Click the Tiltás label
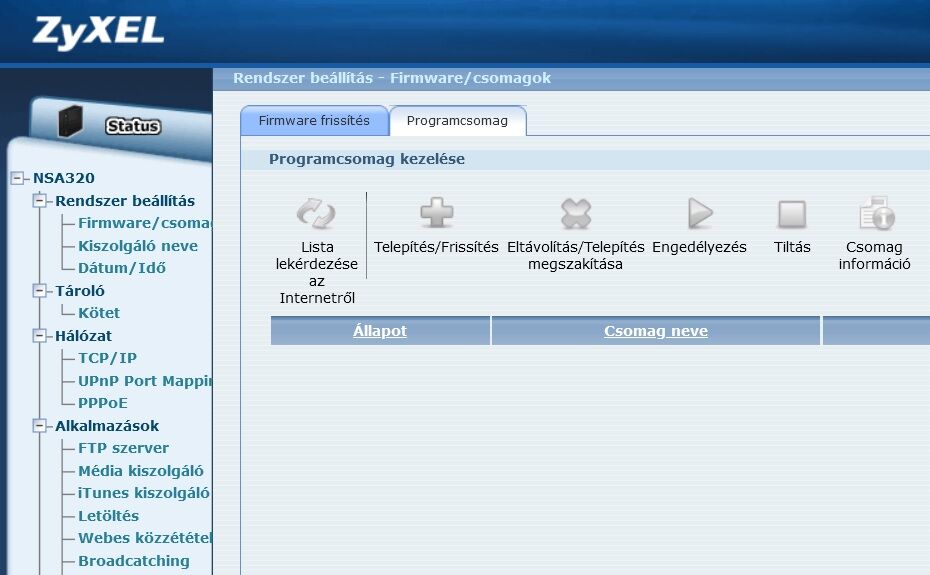The height and width of the screenshot is (575, 930). click(x=792, y=247)
